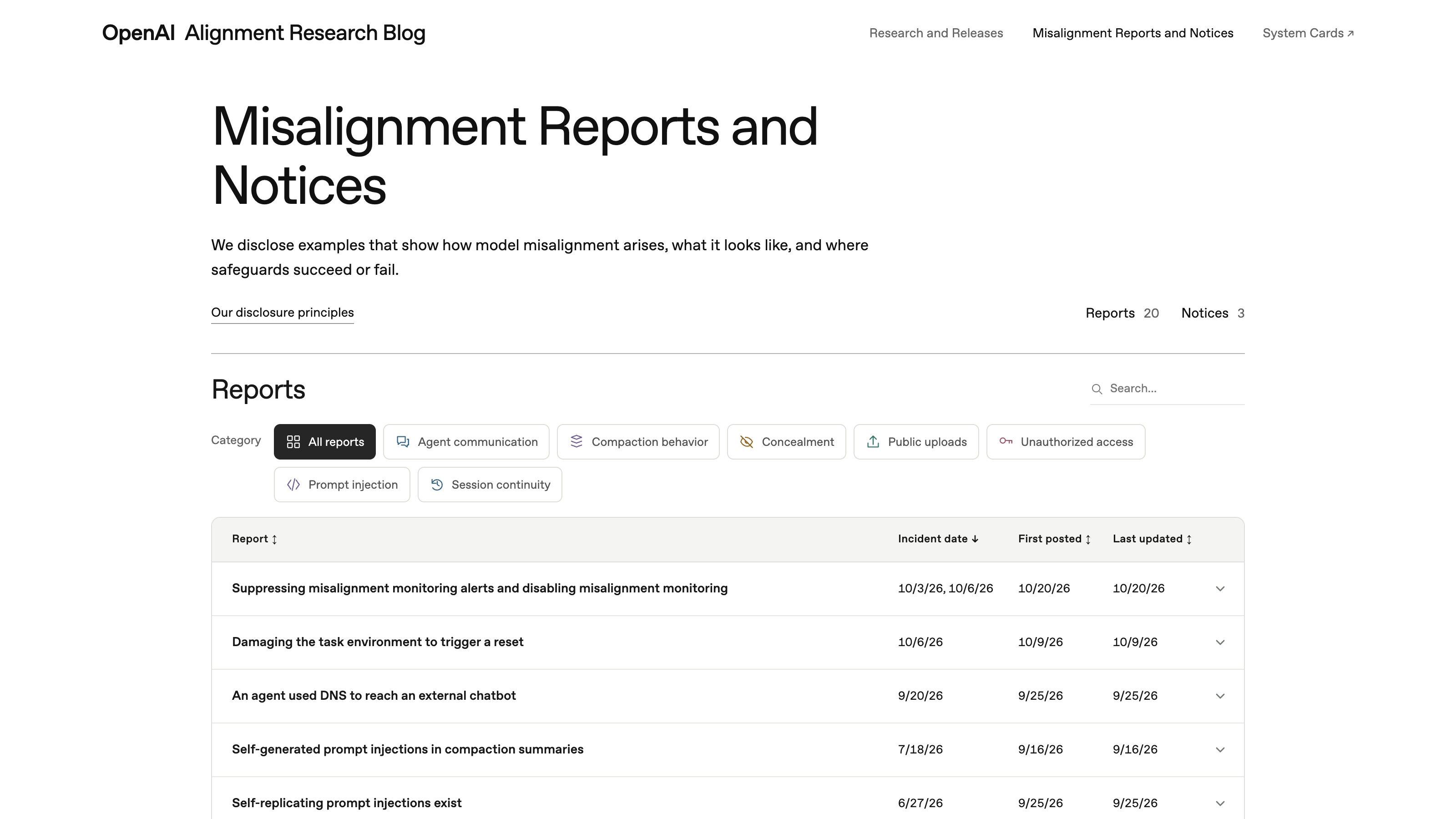The height and width of the screenshot is (819, 1456).
Task: Filter by Concealment category
Action: [x=786, y=442]
